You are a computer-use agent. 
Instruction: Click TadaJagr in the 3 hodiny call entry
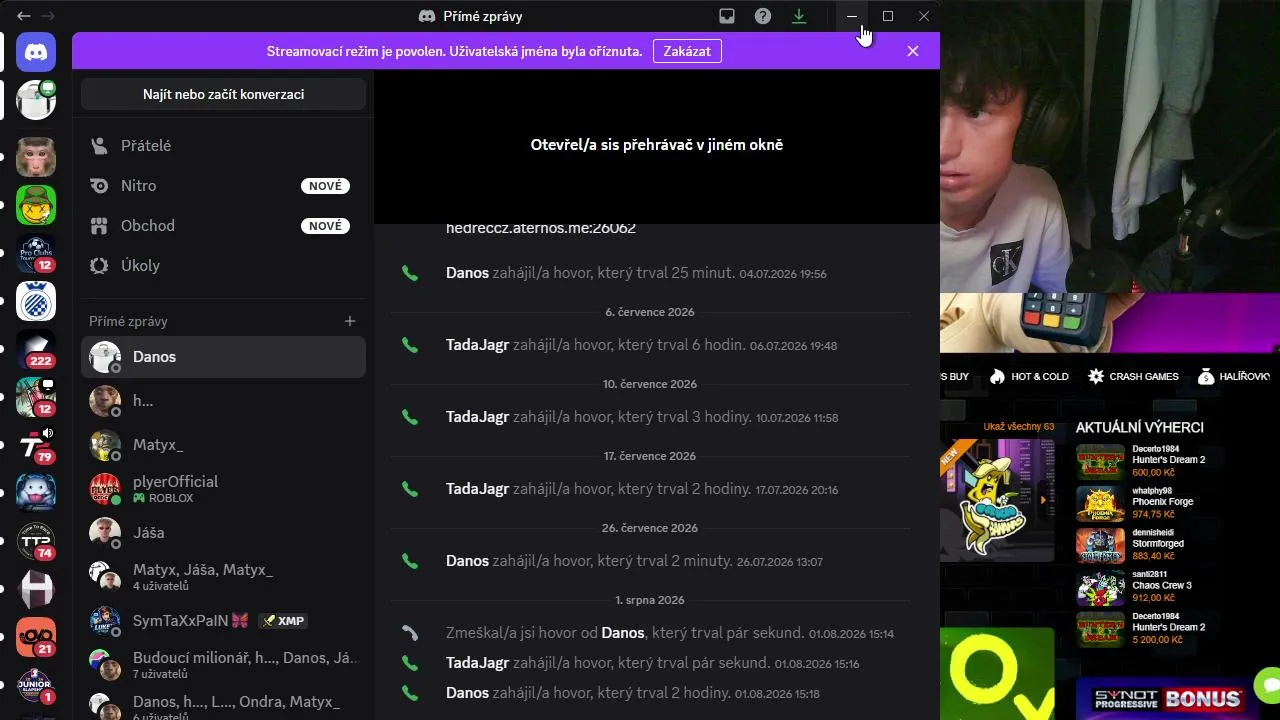(477, 417)
